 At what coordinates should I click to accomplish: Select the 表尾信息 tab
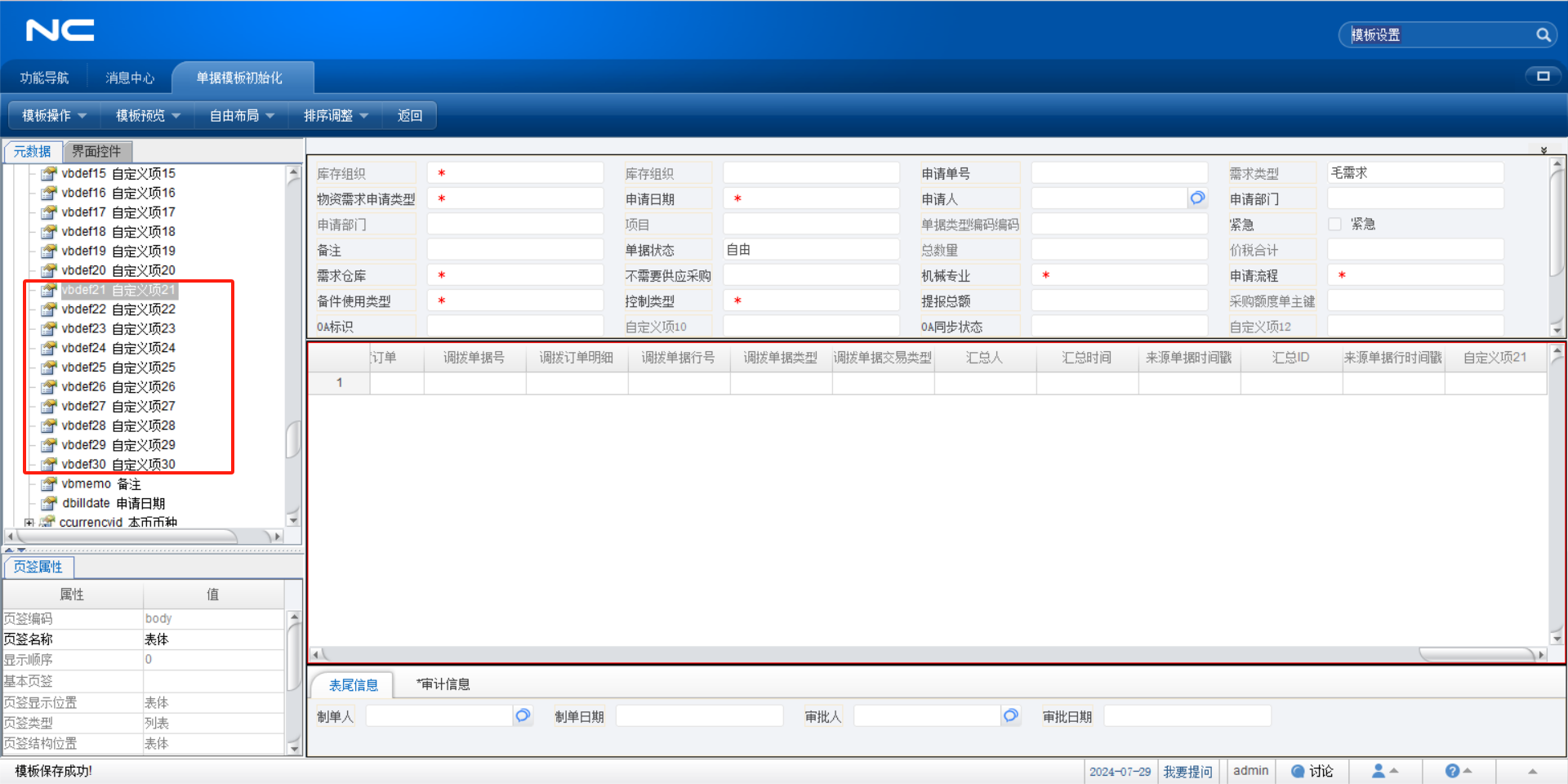353,685
